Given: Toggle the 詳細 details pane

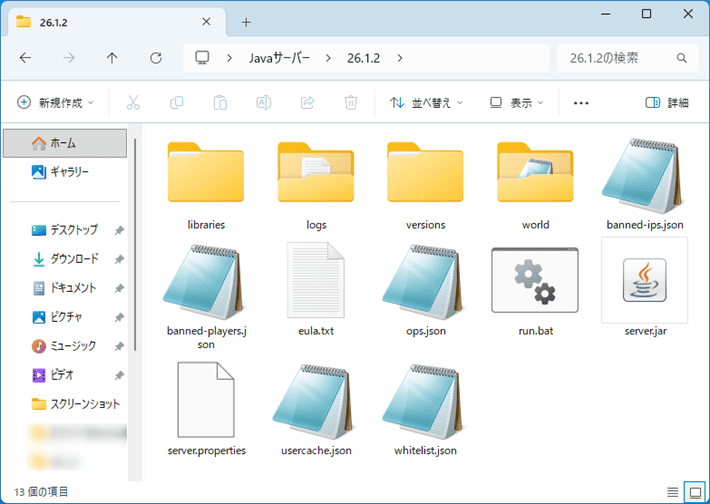Looking at the screenshot, I should tap(667, 103).
